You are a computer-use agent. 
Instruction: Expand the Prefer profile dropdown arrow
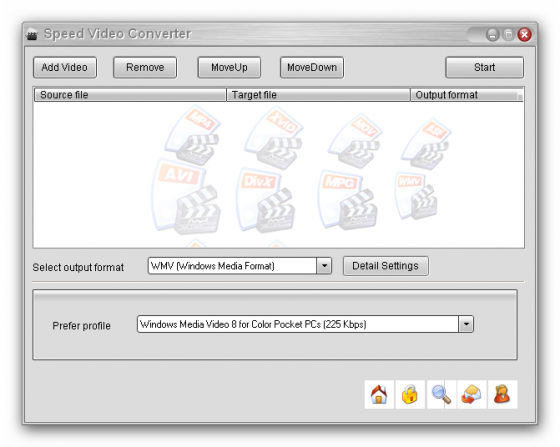click(x=466, y=324)
